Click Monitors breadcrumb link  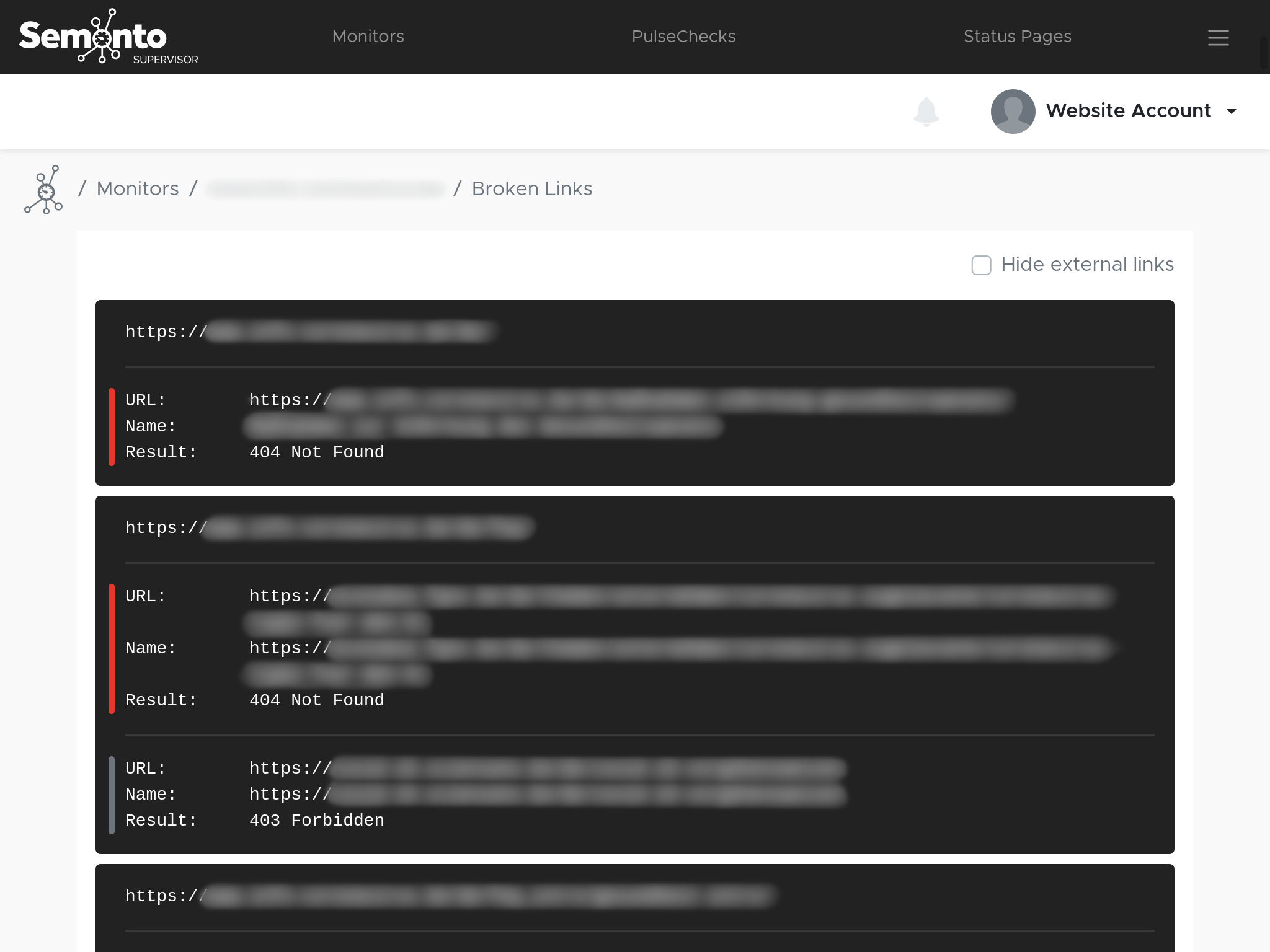pos(138,189)
